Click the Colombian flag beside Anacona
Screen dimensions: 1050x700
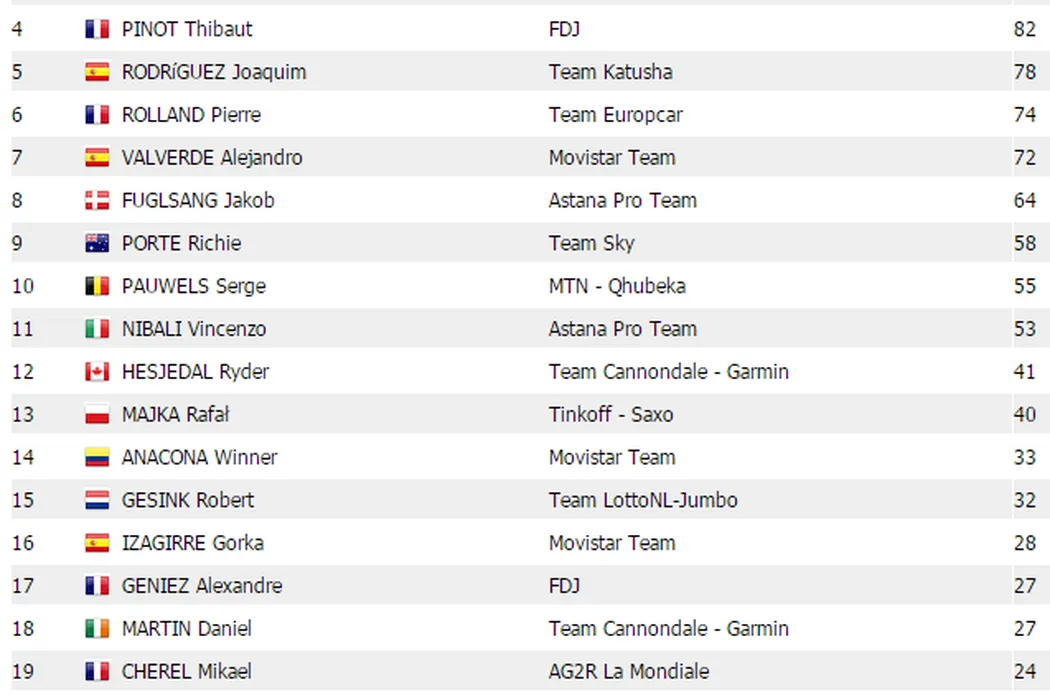click(97, 458)
